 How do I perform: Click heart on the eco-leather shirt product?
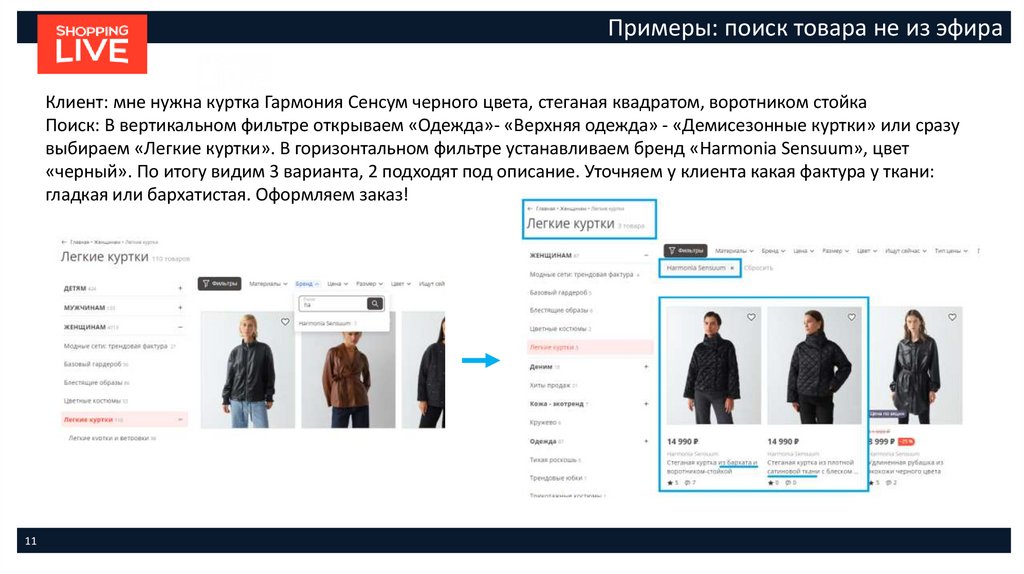click(x=952, y=317)
